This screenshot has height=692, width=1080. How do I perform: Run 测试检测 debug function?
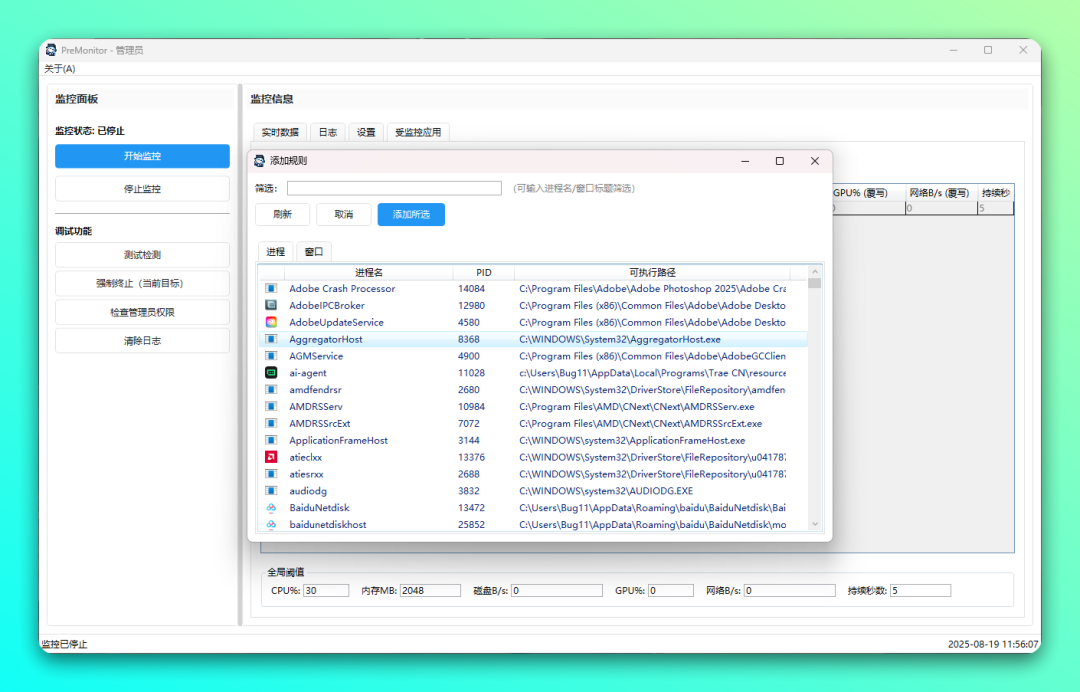(x=143, y=255)
